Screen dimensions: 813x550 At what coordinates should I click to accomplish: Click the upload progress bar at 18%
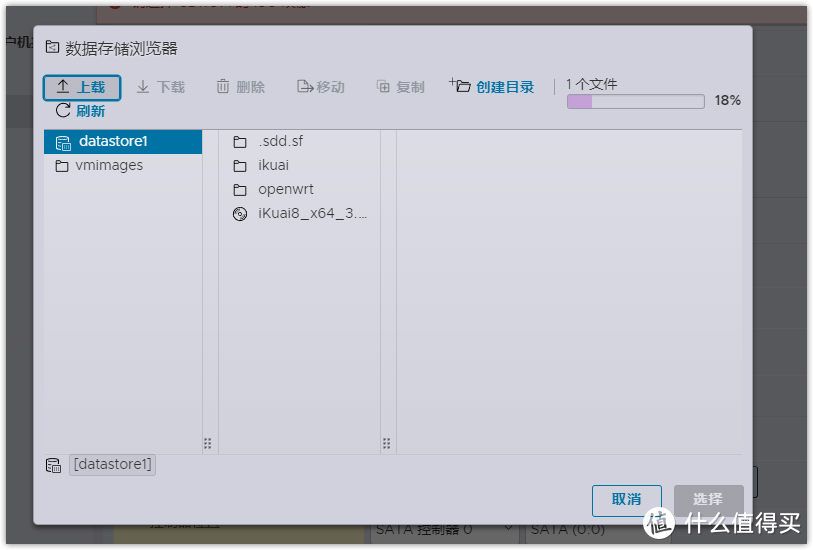click(636, 101)
